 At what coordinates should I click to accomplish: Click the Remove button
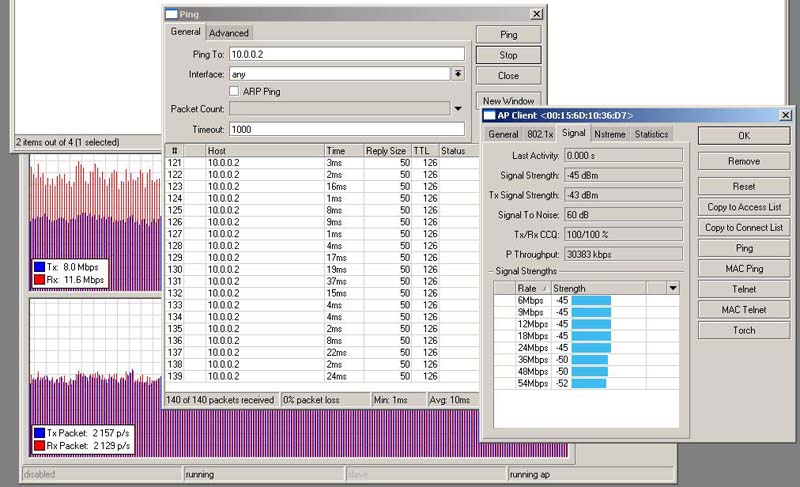pyautogui.click(x=744, y=161)
